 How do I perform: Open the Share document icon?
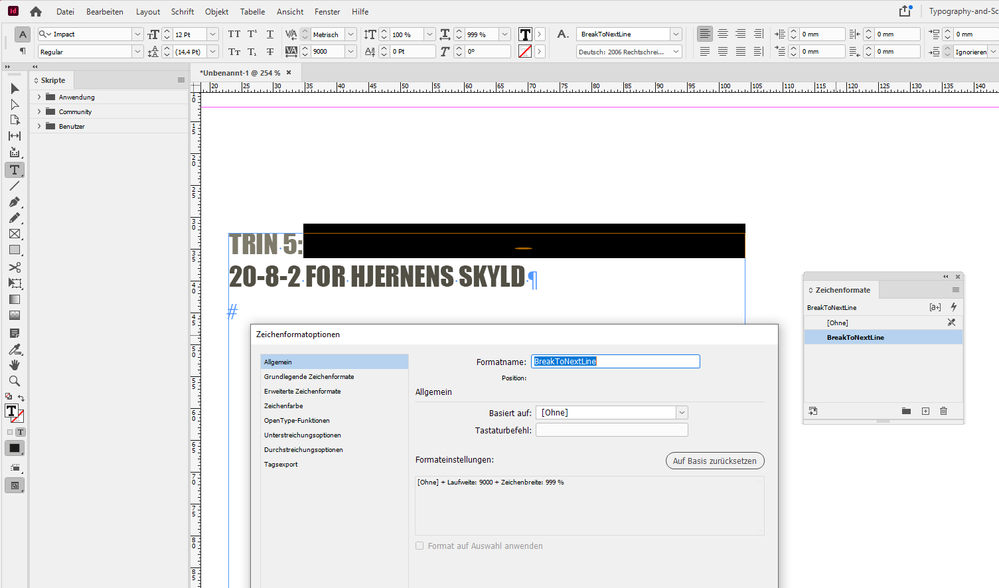tap(905, 11)
